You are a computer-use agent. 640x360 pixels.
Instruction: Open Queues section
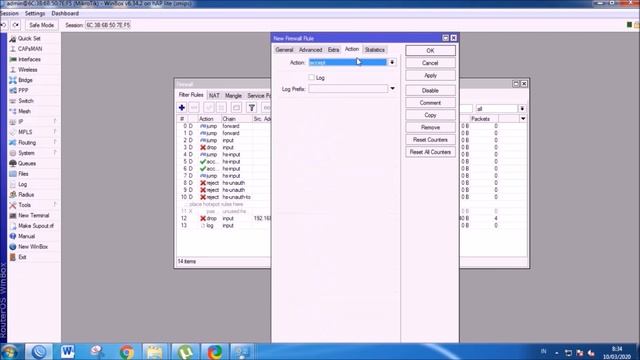(27, 163)
